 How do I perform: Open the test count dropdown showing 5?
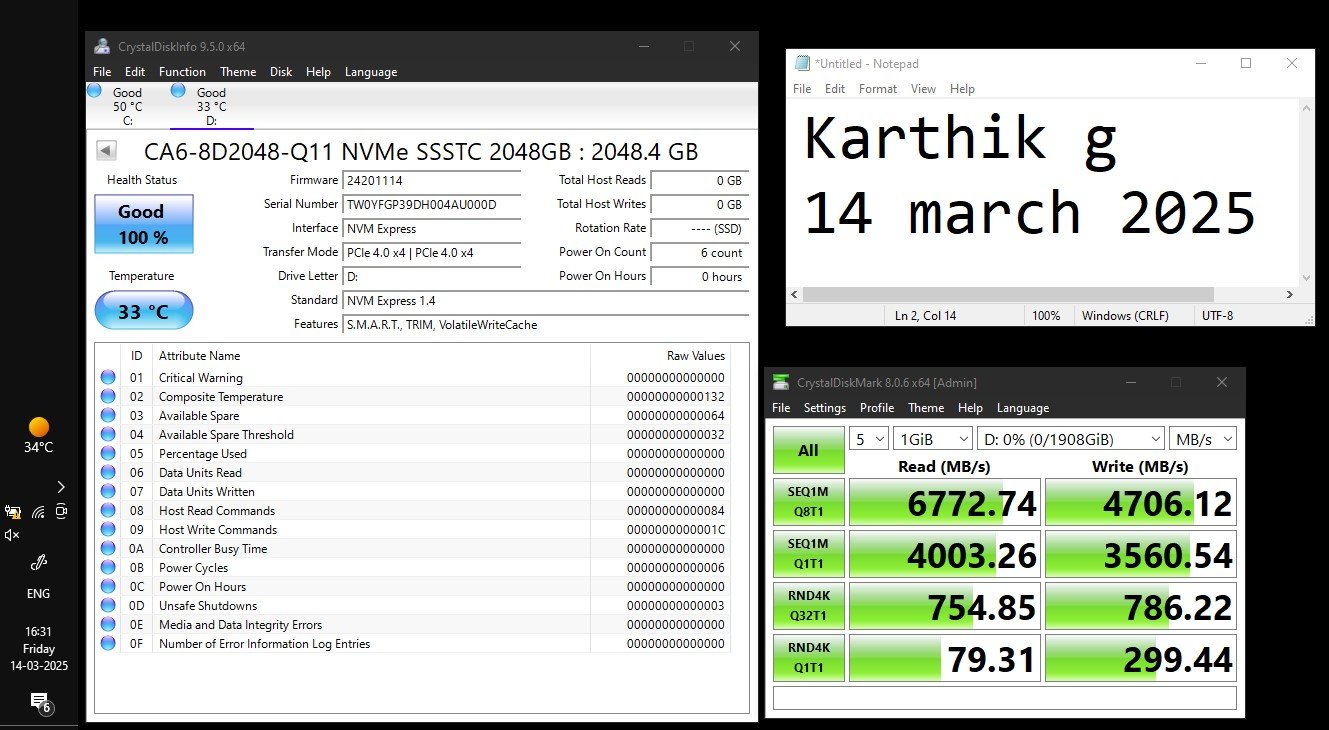pos(868,438)
